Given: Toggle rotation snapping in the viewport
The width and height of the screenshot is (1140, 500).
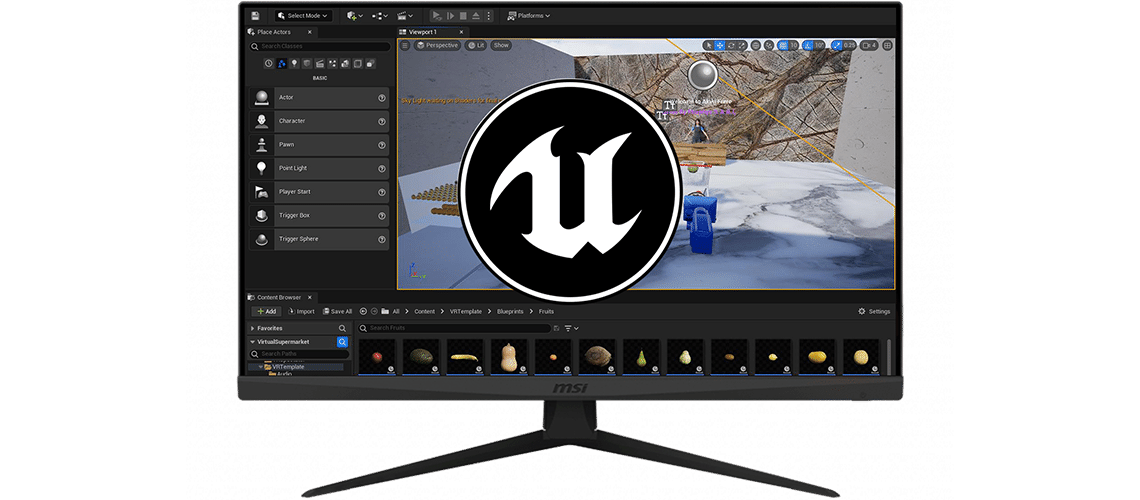Looking at the screenshot, I should (x=808, y=45).
